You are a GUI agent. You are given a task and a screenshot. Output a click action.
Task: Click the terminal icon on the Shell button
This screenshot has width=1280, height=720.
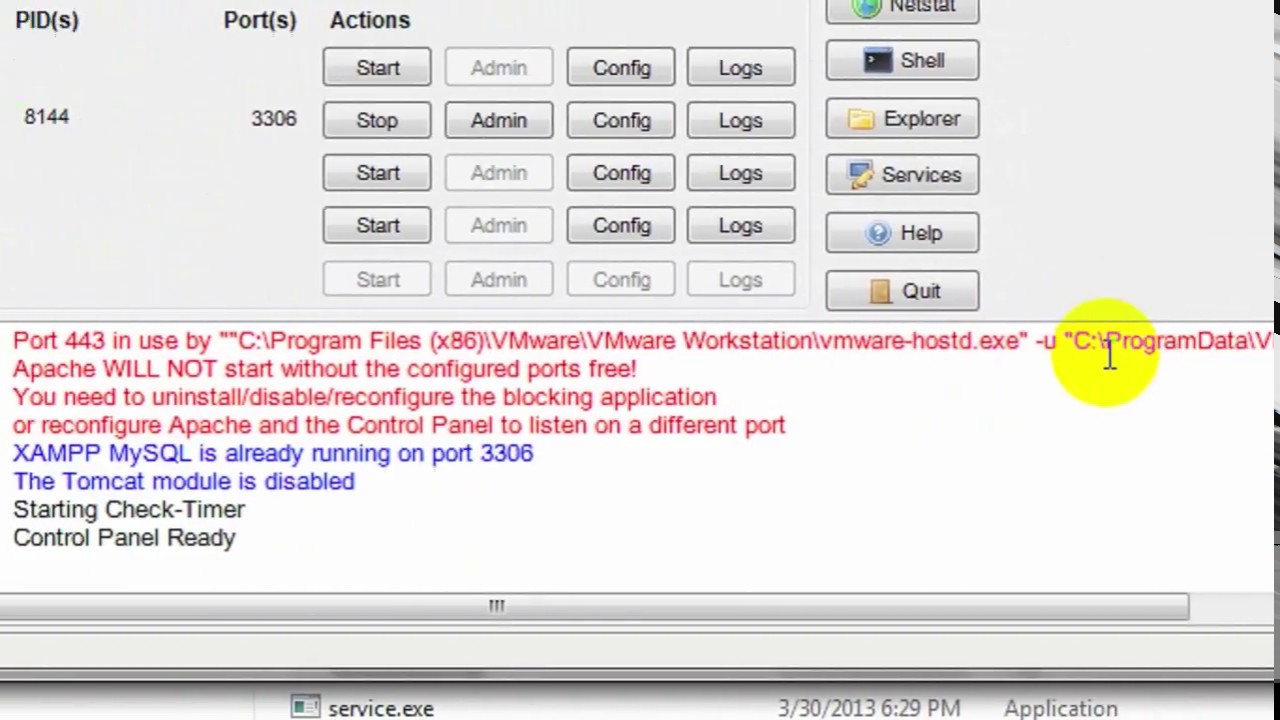[877, 61]
